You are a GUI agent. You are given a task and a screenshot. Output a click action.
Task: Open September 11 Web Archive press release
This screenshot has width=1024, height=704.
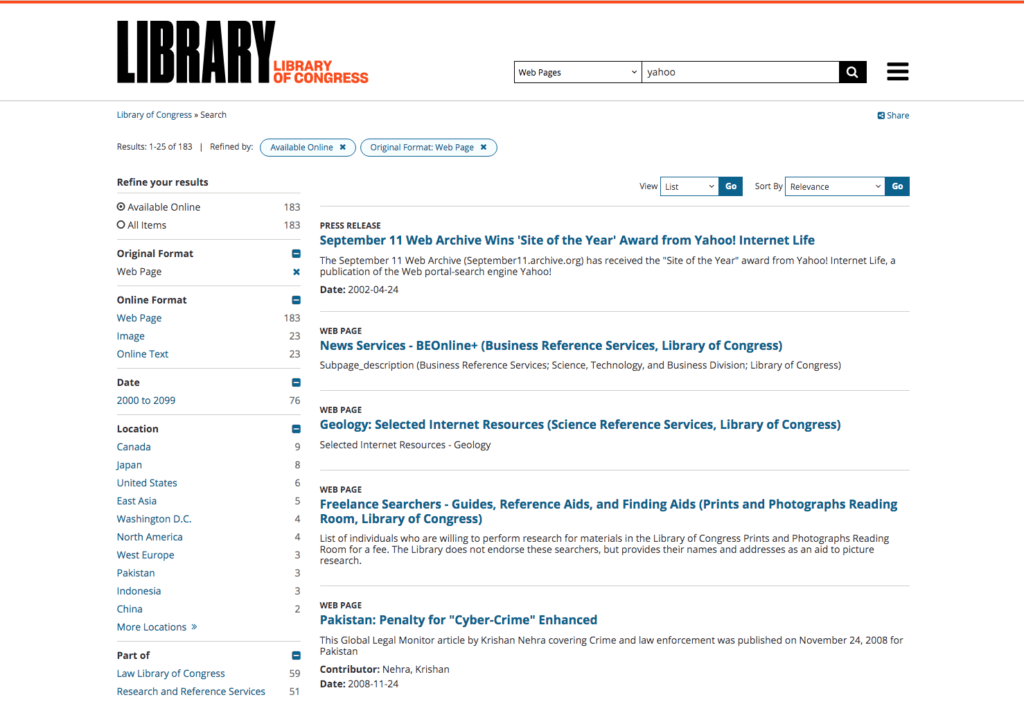(x=567, y=240)
